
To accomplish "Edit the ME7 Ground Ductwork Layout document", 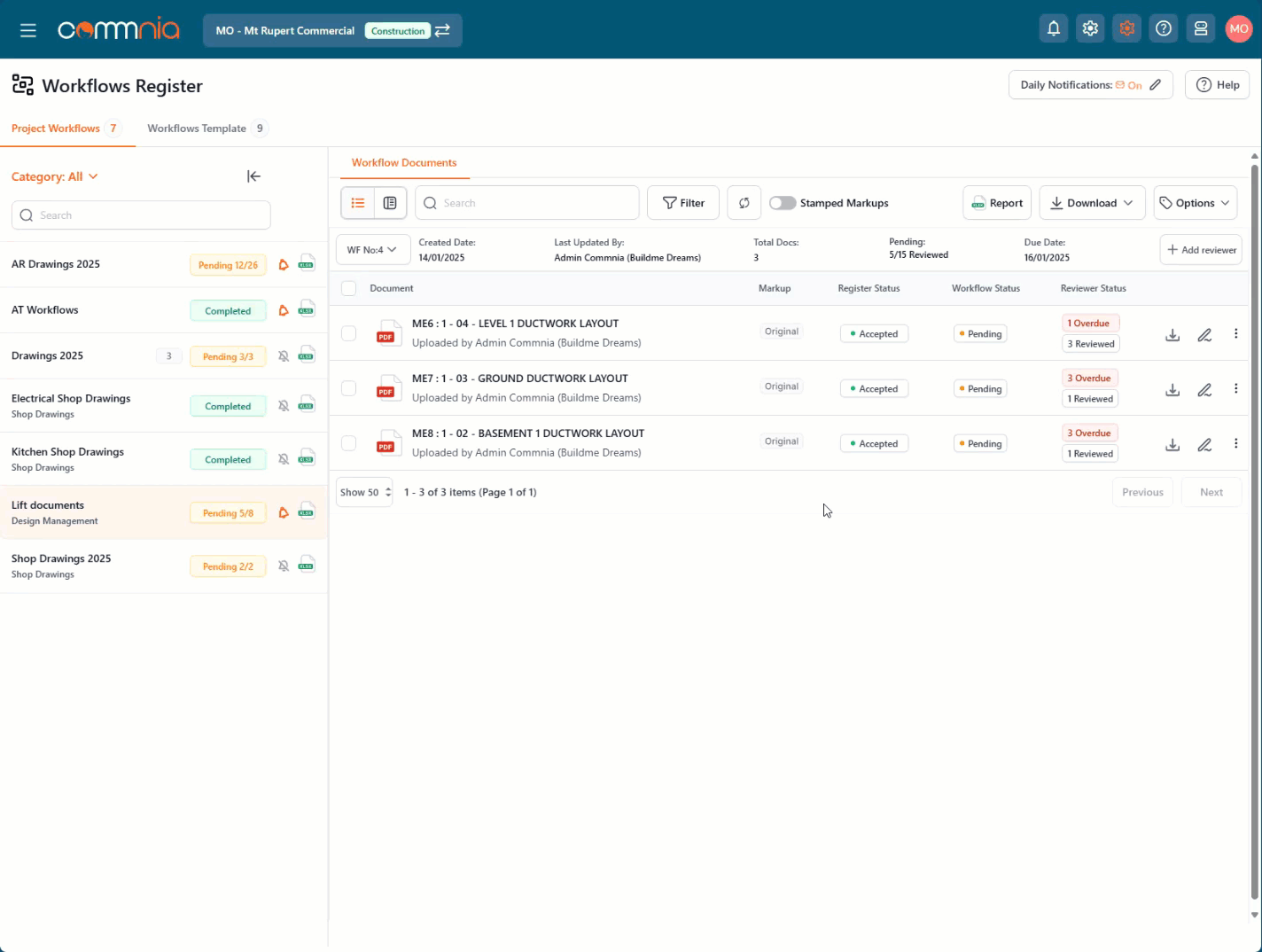I will tap(1204, 390).
